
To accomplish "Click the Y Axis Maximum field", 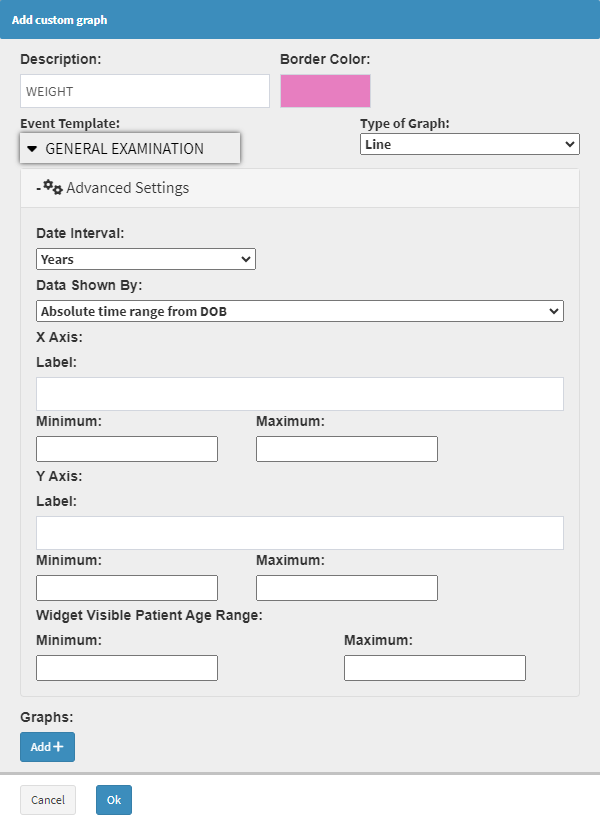I will 347,588.
